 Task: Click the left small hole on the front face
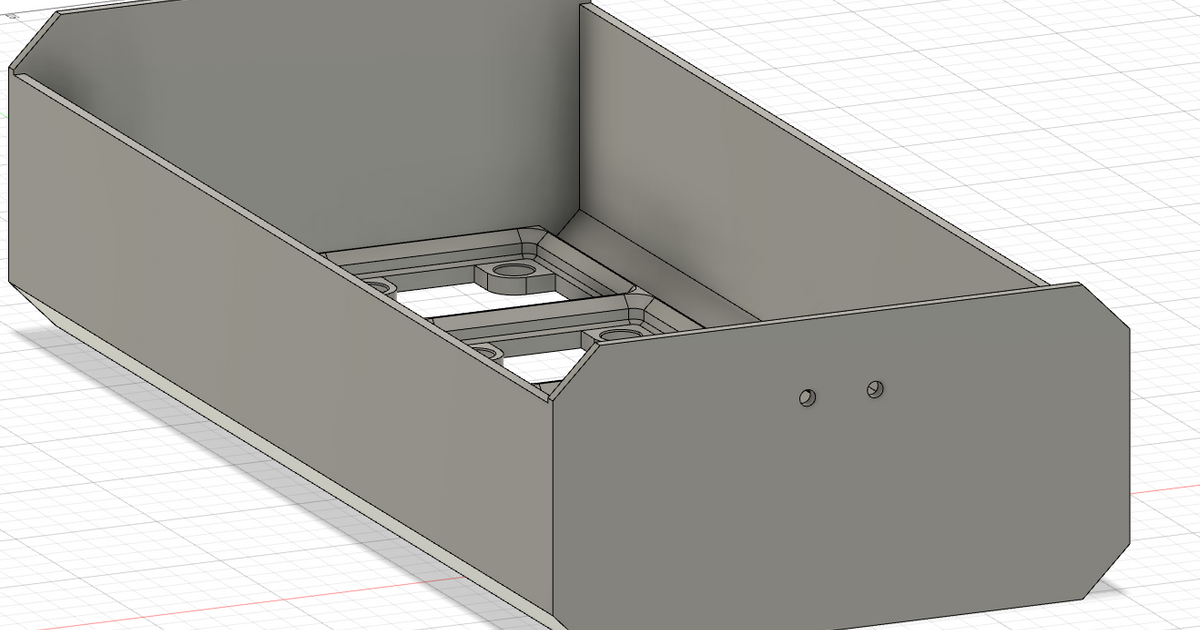pos(806,397)
